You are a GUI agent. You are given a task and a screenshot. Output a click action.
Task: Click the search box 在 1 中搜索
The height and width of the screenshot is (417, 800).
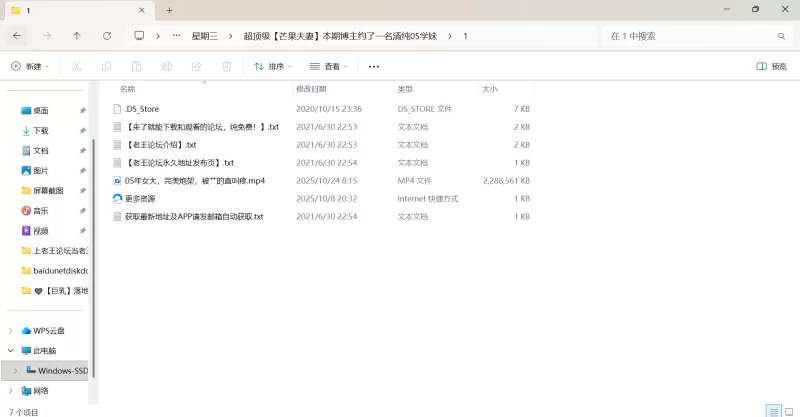[x=696, y=36]
